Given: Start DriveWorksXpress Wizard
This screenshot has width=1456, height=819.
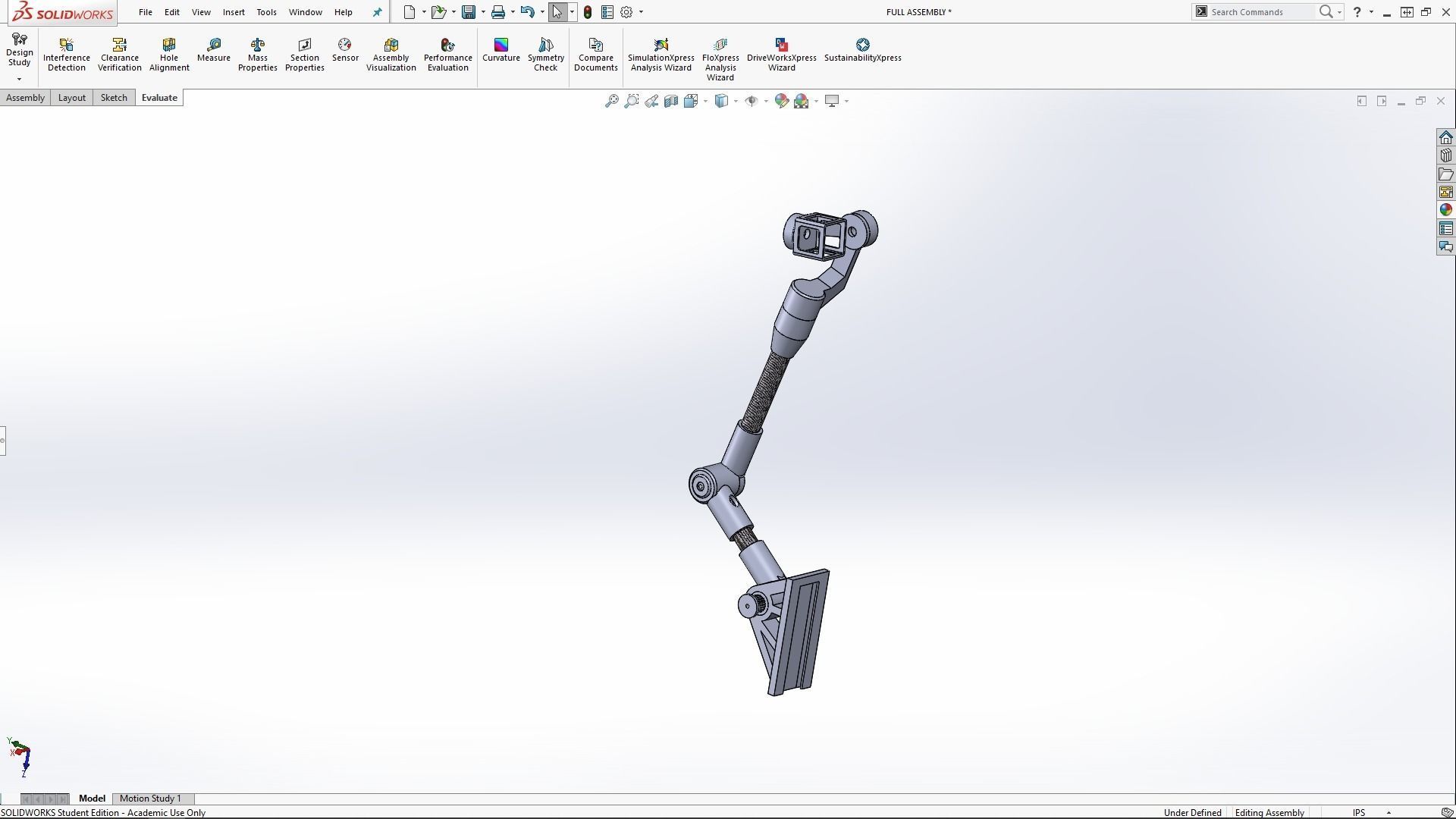Looking at the screenshot, I should click(782, 55).
